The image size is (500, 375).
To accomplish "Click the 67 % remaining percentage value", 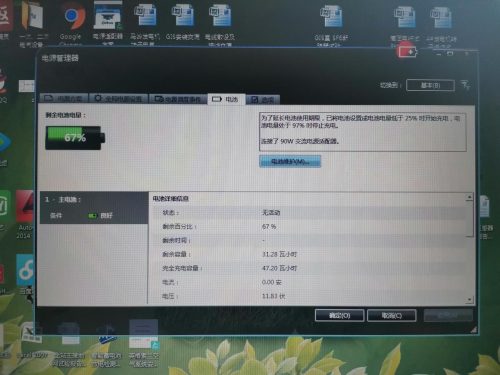I will (x=269, y=227).
